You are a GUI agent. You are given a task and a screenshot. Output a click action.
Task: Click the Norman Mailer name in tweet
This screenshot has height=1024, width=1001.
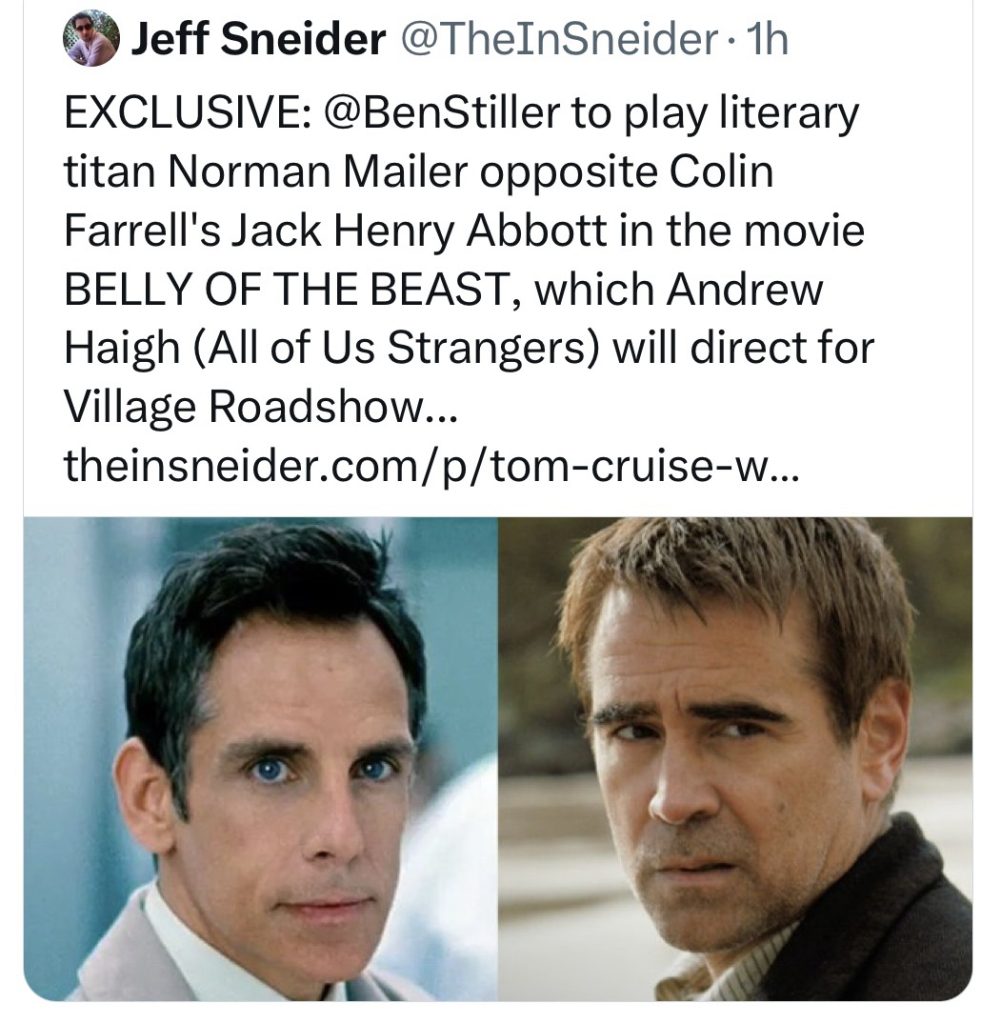tap(319, 171)
